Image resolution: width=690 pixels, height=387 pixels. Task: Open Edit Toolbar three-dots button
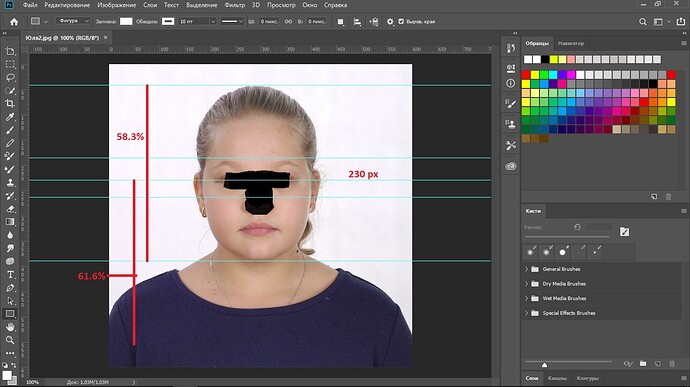[x=10, y=353]
